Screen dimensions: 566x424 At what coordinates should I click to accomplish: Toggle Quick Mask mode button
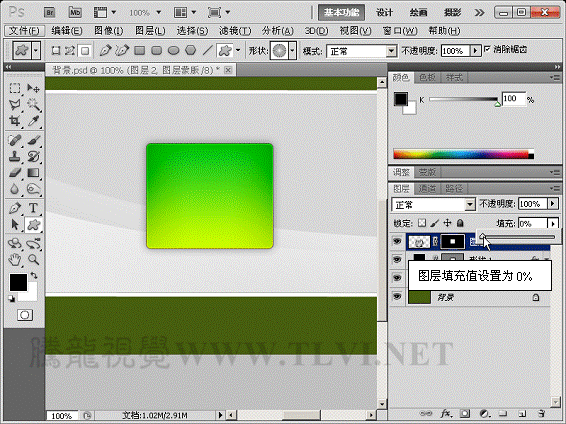click(25, 315)
